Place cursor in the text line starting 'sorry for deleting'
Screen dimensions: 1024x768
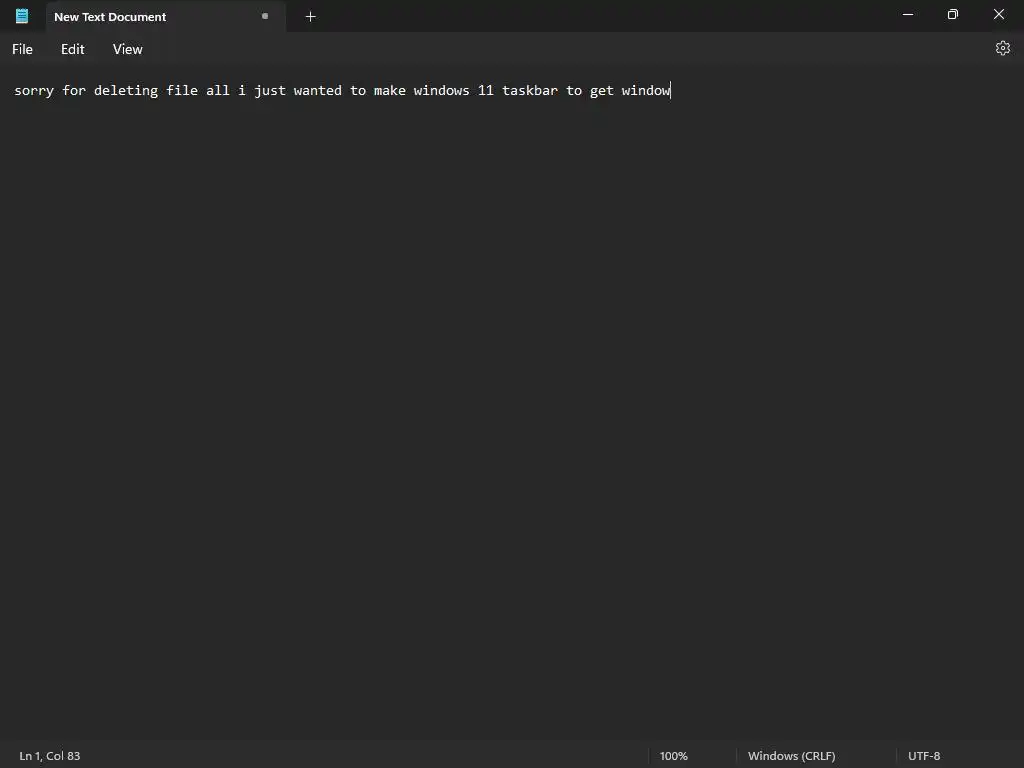pyautogui.click(x=342, y=90)
